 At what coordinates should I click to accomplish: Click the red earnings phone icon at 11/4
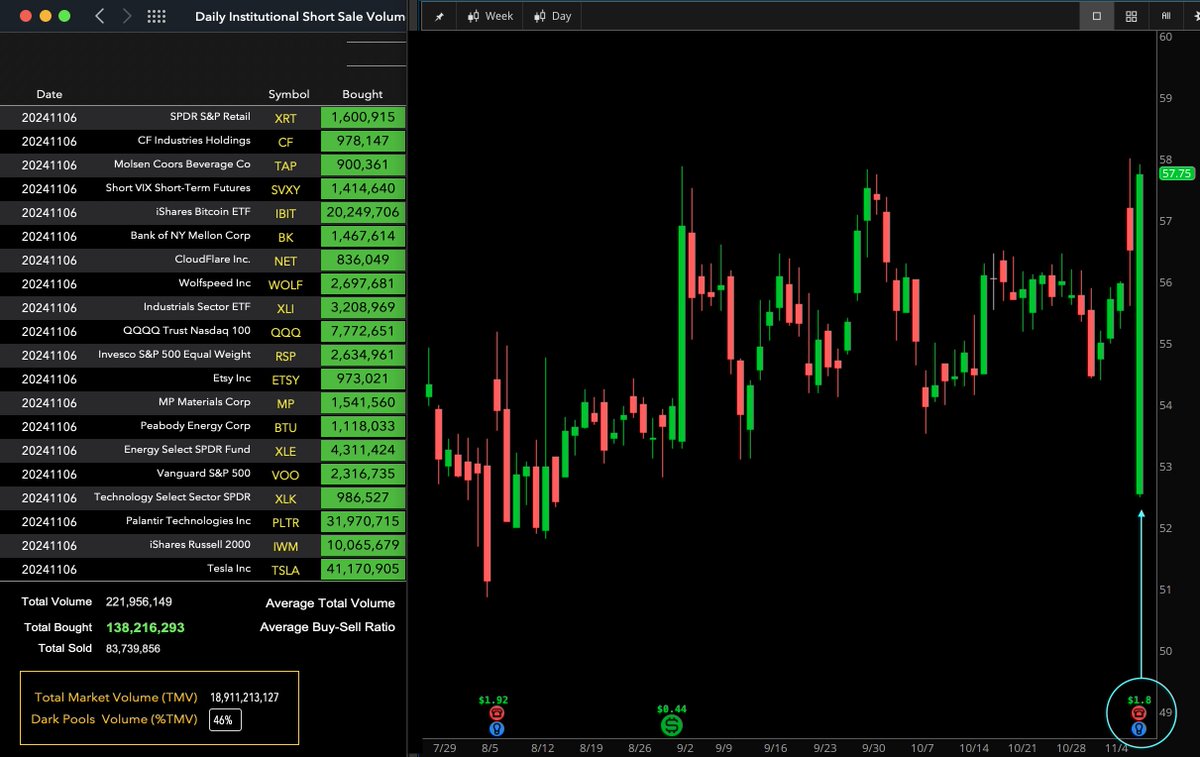(1138, 713)
